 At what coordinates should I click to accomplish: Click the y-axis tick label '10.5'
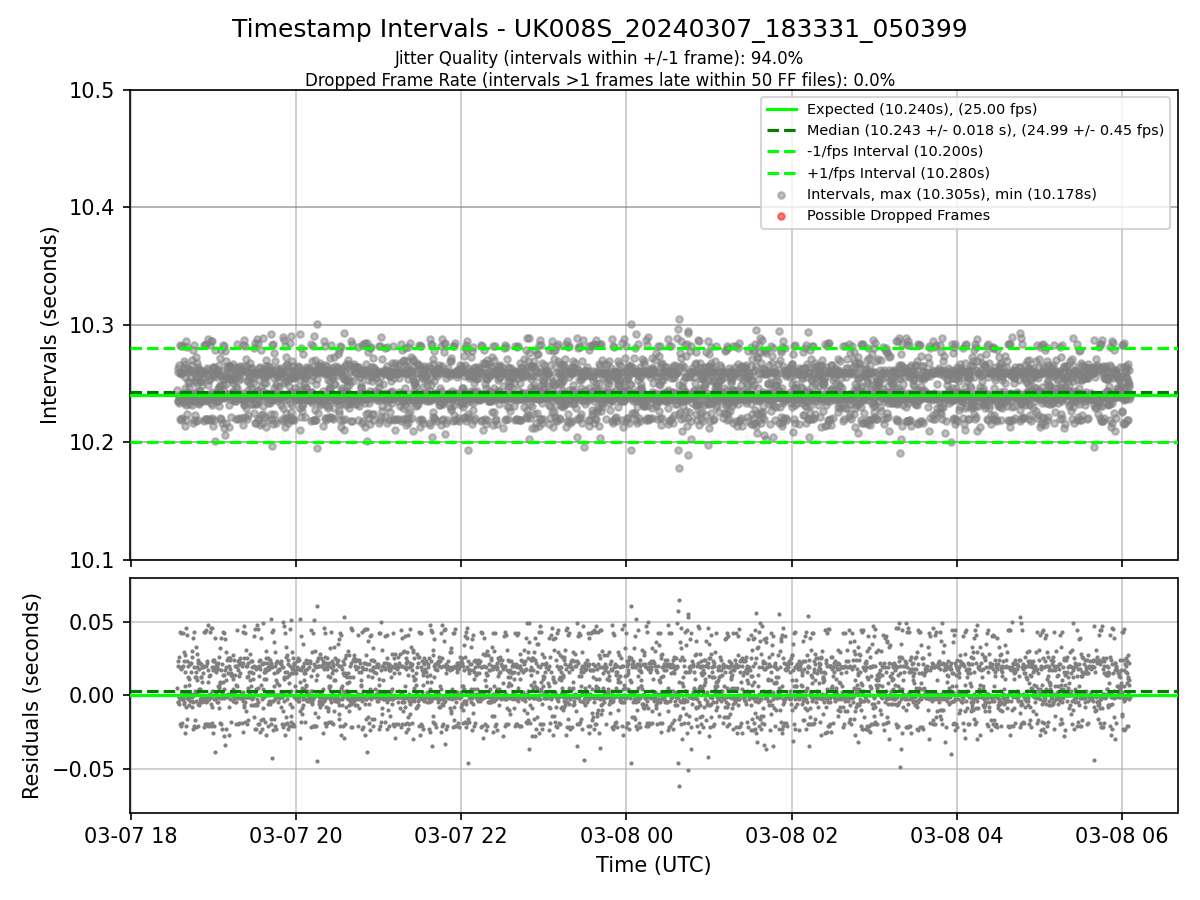coord(94,91)
